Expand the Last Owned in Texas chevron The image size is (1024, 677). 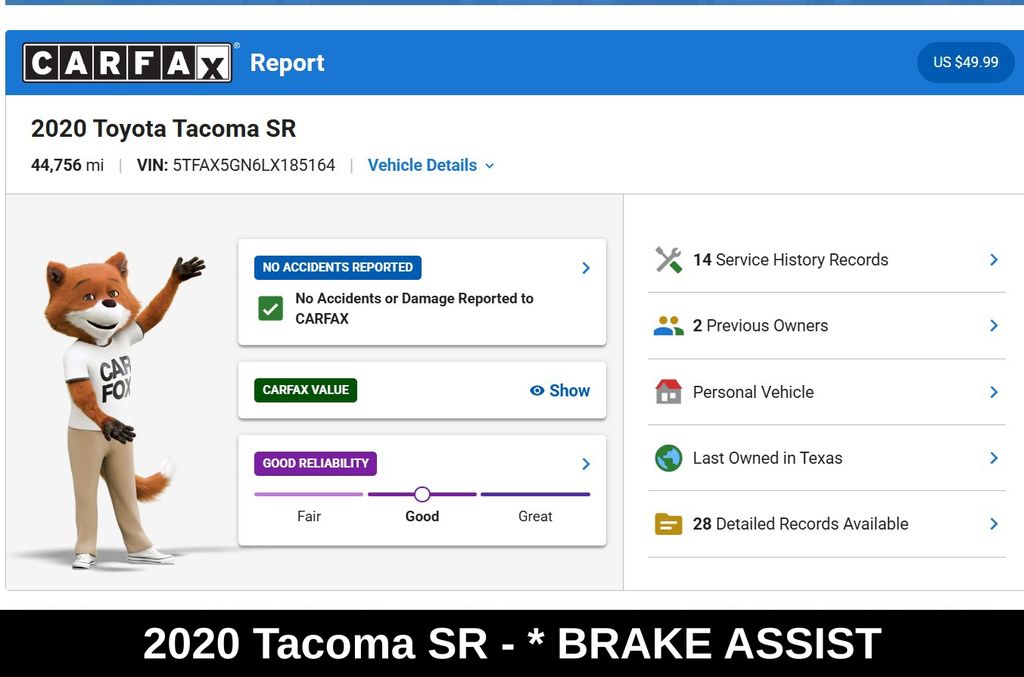(x=994, y=458)
